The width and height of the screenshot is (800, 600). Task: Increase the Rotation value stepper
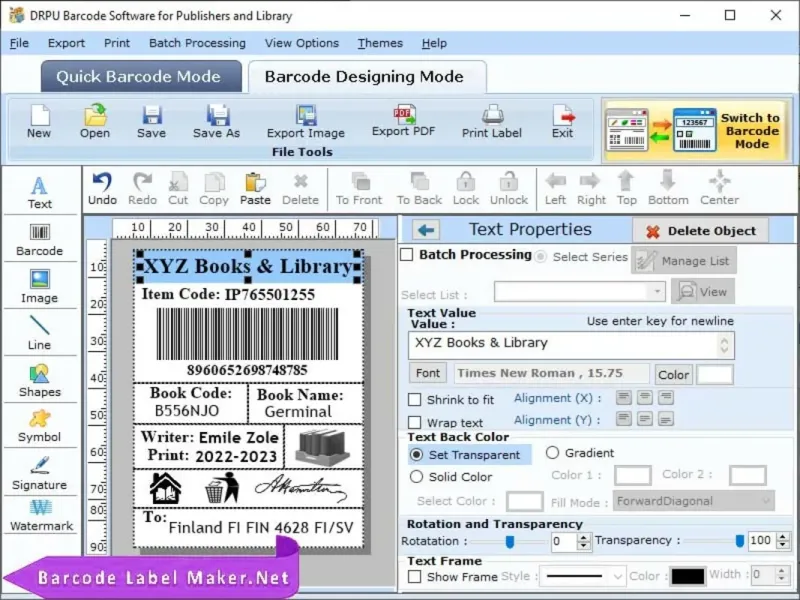(x=583, y=537)
